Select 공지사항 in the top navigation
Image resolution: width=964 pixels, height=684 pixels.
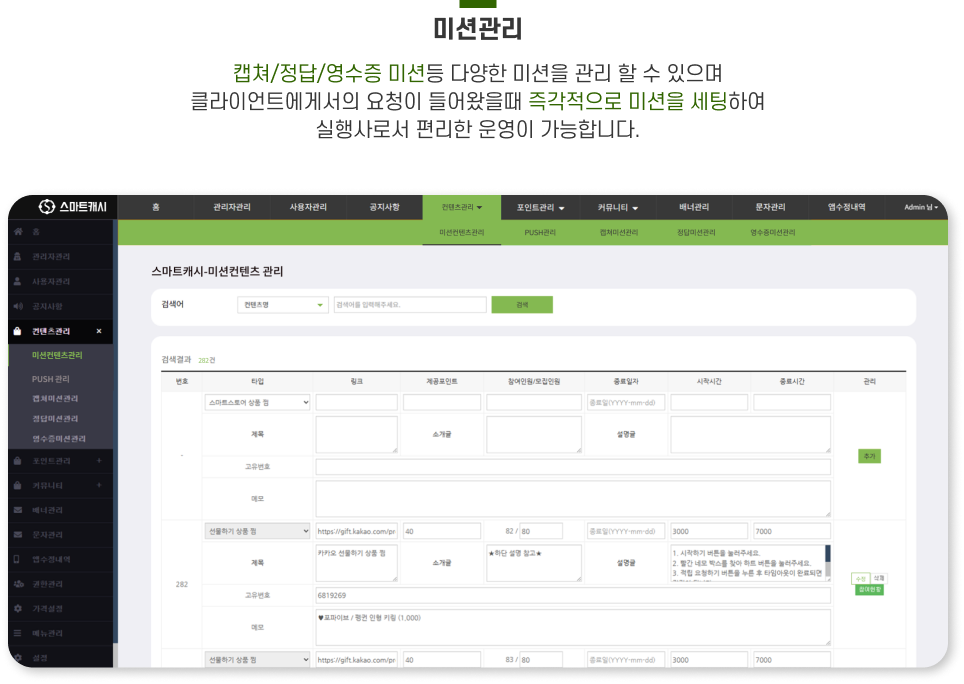384,207
